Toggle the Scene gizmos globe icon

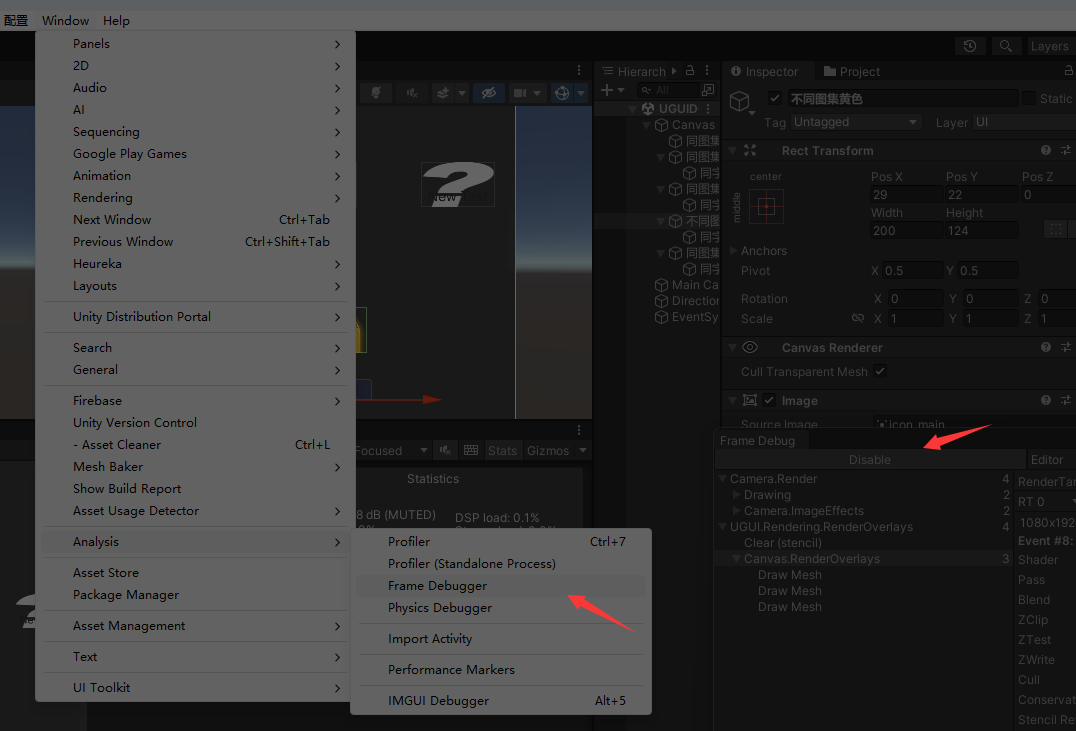coord(562,93)
